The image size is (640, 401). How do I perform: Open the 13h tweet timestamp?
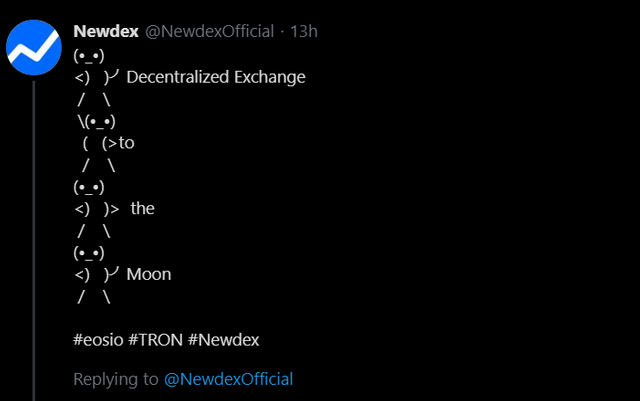(x=304, y=32)
